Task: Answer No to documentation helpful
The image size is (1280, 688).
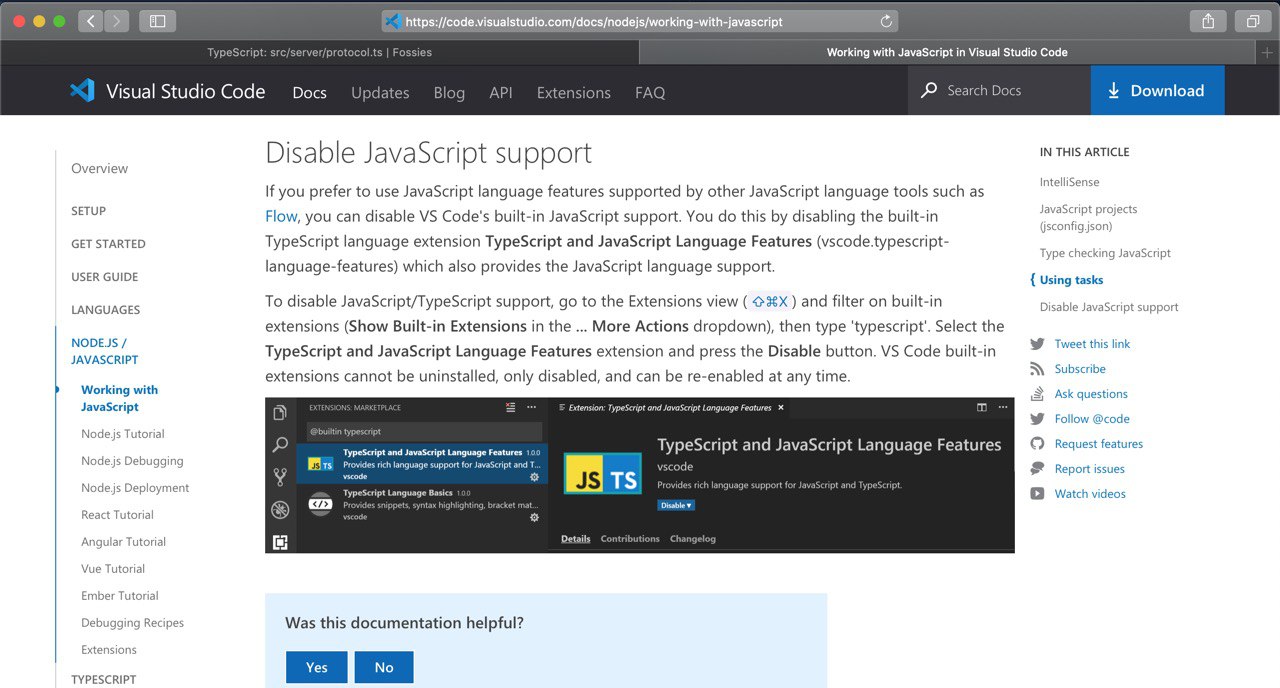Action: [384, 667]
